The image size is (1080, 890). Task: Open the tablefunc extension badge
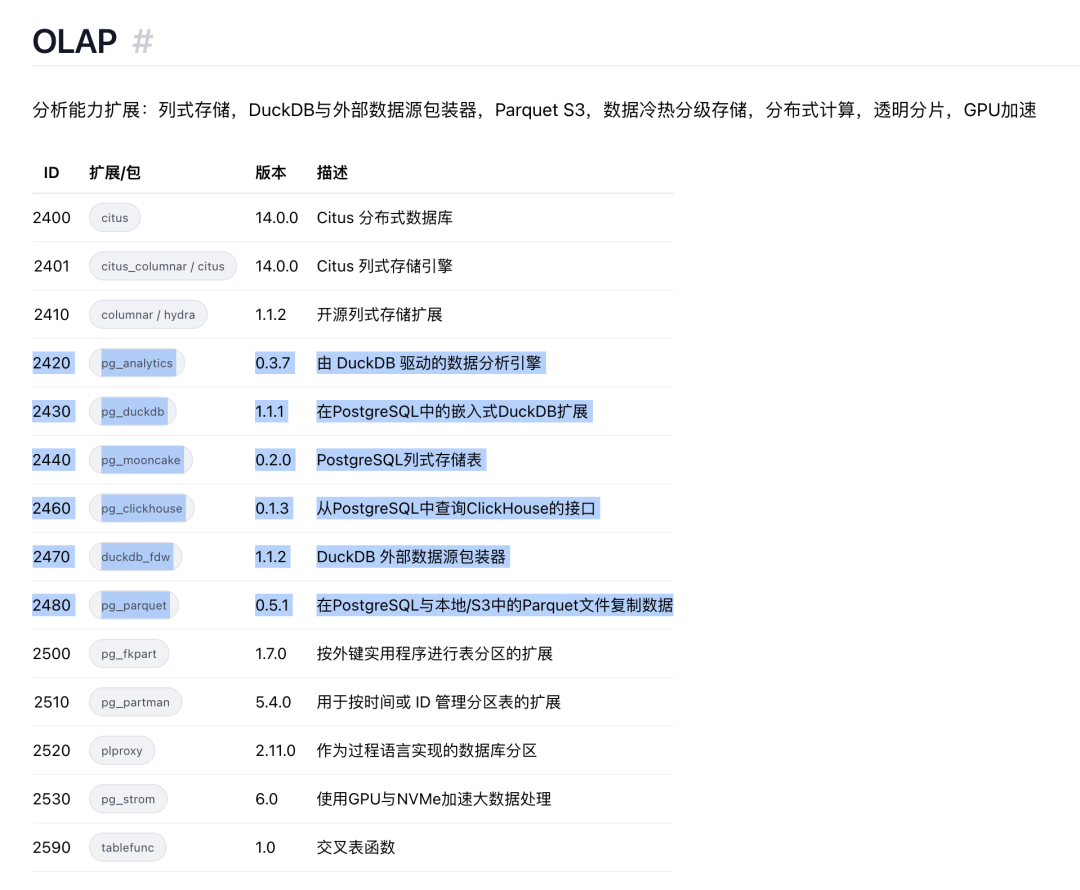pos(127,847)
